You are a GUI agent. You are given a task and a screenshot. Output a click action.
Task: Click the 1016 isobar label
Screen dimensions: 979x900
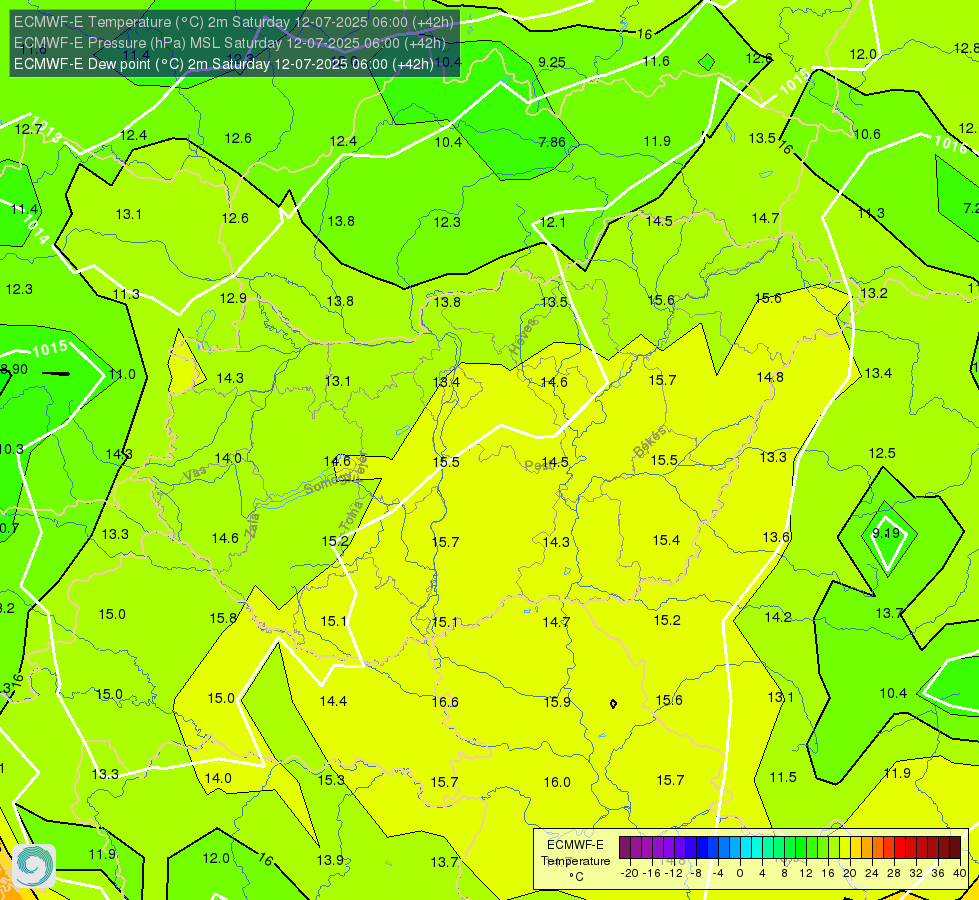[951, 144]
